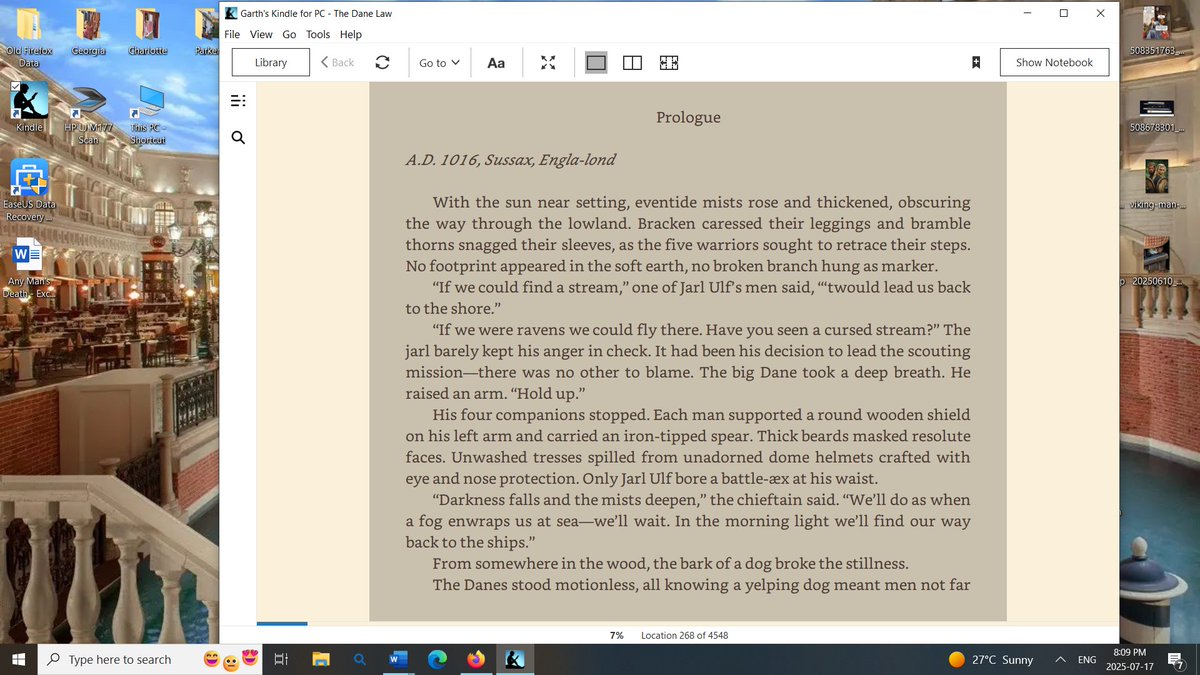Open the Tools menu

tap(318, 34)
